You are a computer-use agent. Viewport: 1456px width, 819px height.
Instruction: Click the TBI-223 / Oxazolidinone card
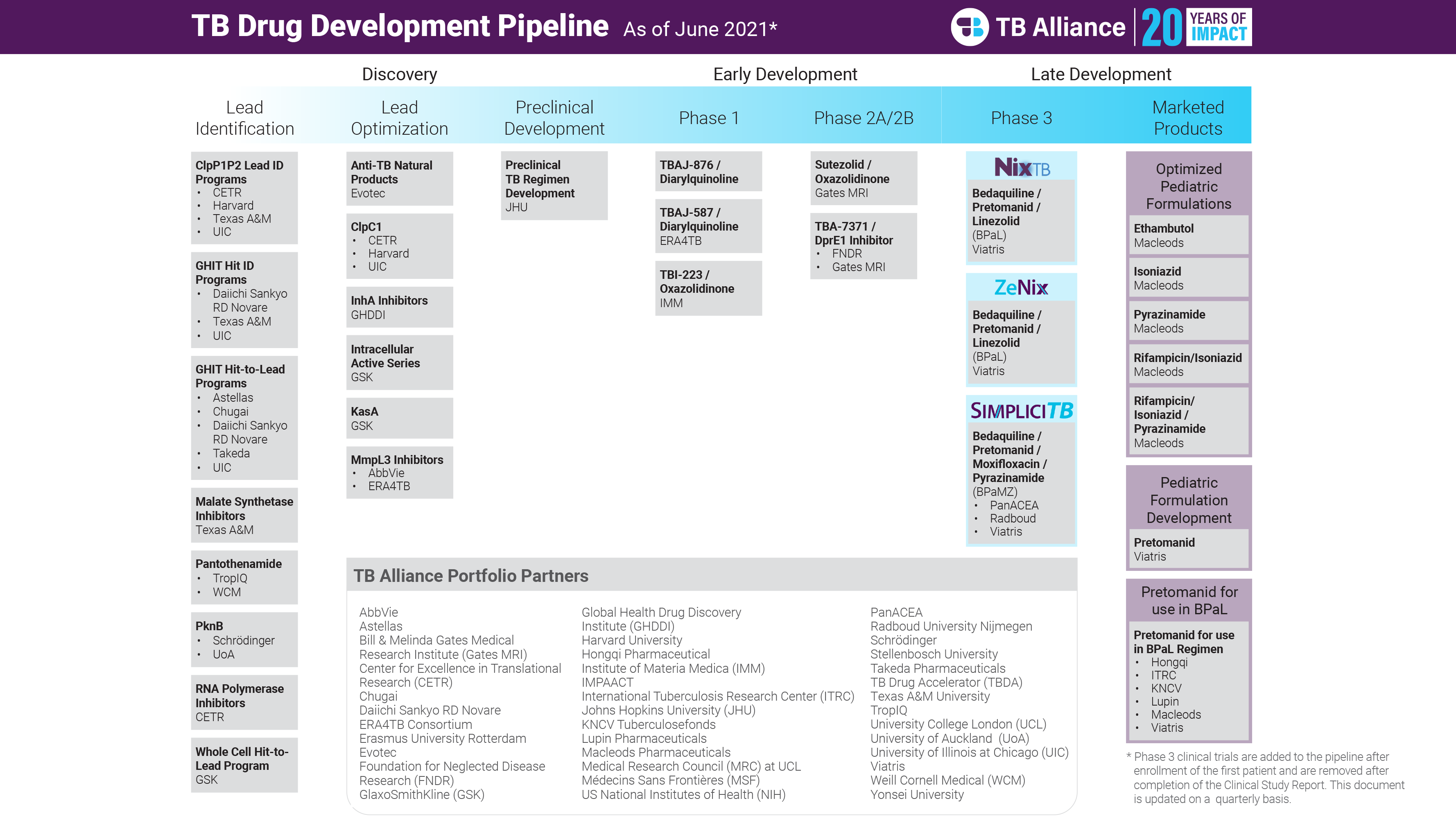[x=709, y=288]
